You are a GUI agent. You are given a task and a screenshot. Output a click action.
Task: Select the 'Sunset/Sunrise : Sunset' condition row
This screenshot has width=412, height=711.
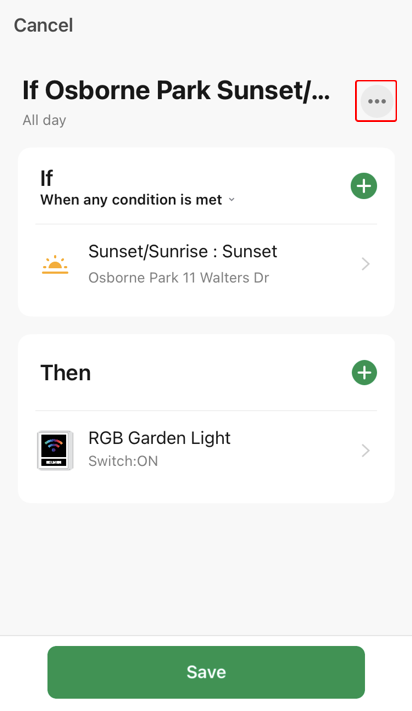[x=206, y=264]
